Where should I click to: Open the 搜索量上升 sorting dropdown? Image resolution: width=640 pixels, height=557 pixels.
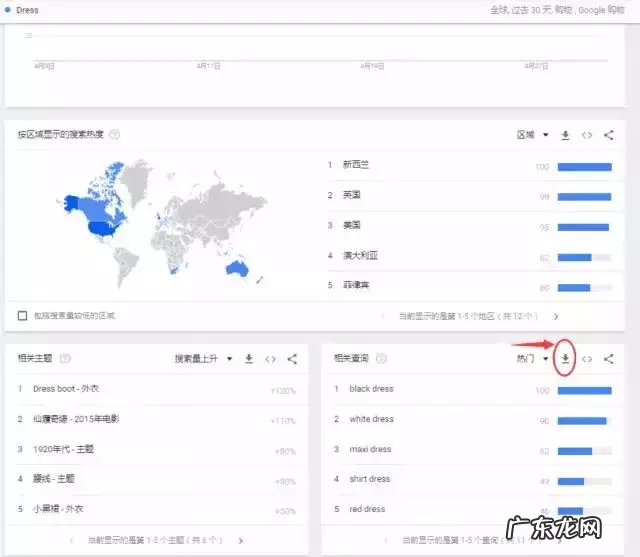tap(203, 359)
